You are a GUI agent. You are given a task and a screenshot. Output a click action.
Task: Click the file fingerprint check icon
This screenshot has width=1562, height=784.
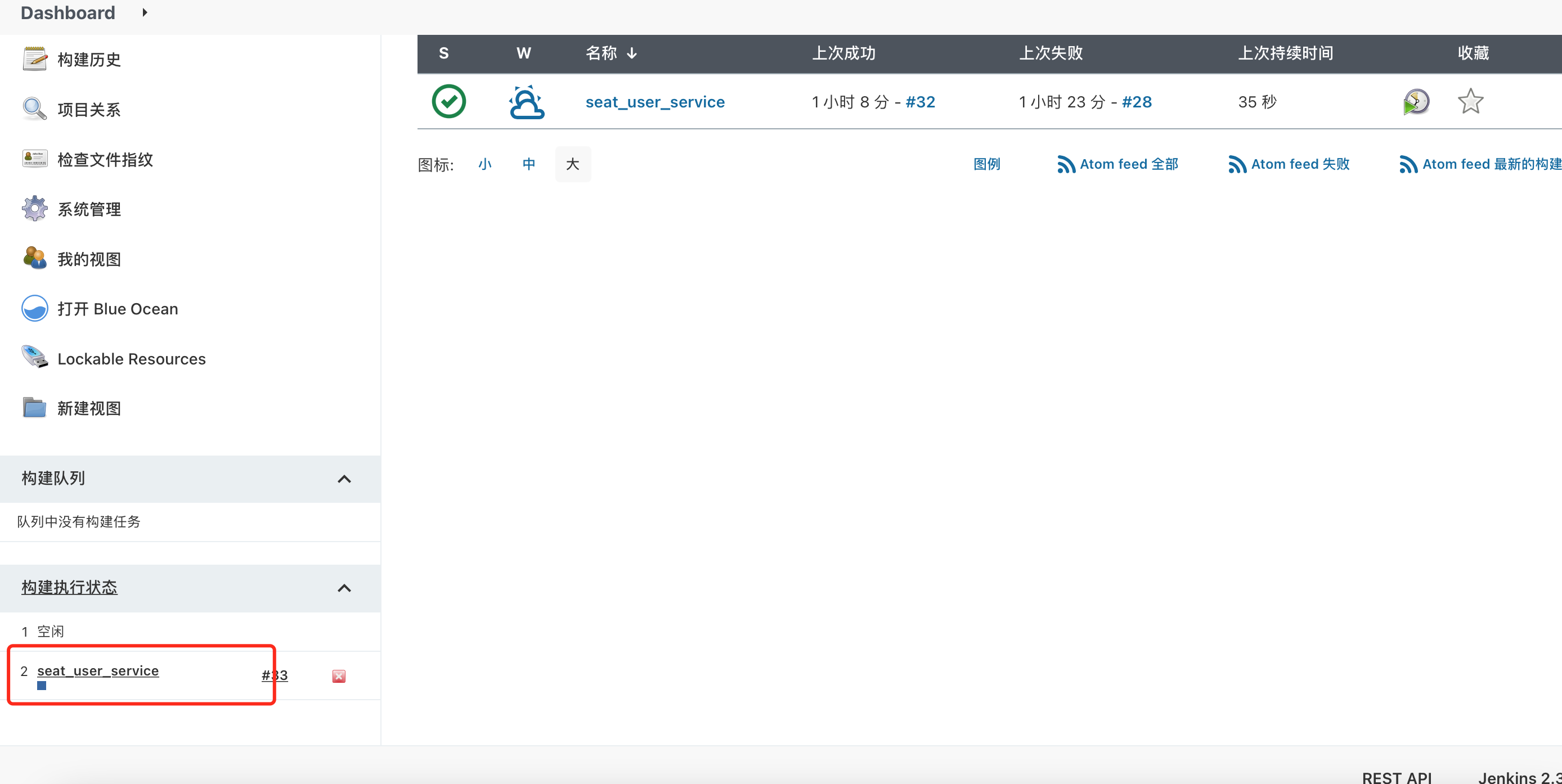pyautogui.click(x=34, y=159)
